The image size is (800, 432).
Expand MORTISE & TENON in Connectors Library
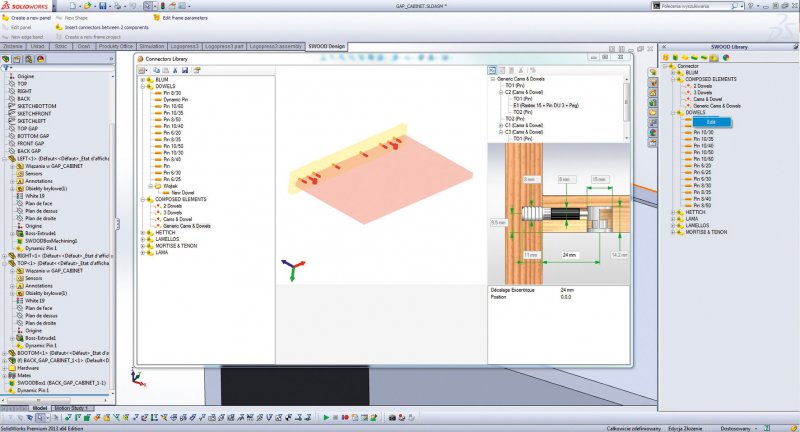pyautogui.click(x=142, y=245)
